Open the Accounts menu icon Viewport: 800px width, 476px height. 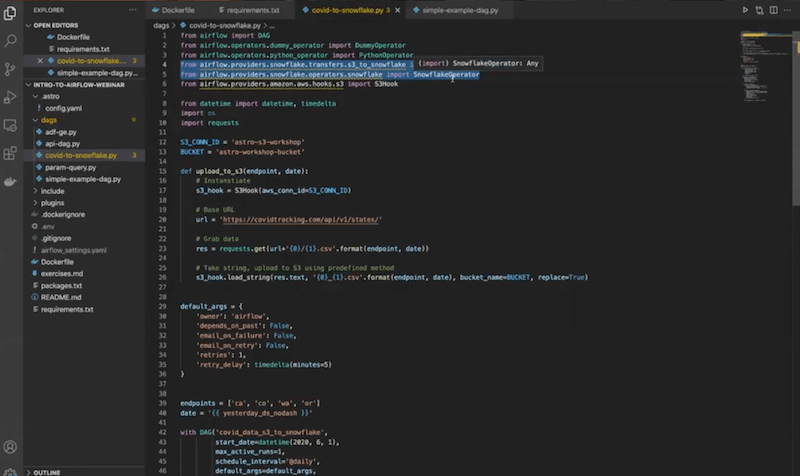(x=11, y=446)
